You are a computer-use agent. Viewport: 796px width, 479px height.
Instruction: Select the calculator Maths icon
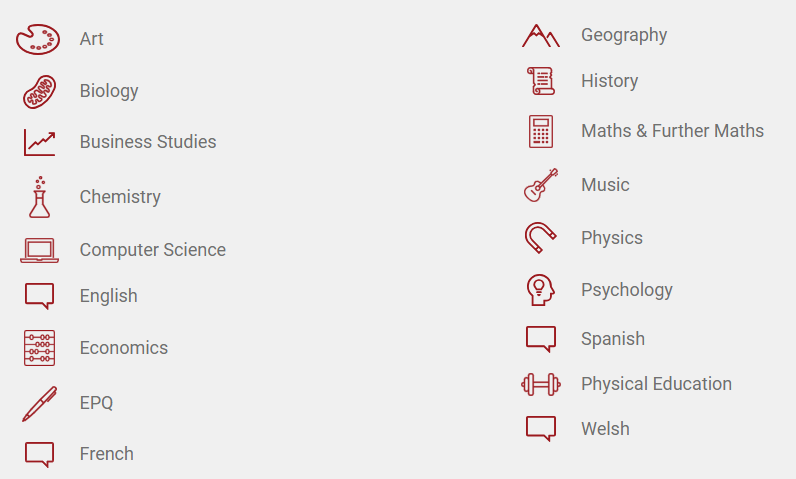pyautogui.click(x=541, y=131)
